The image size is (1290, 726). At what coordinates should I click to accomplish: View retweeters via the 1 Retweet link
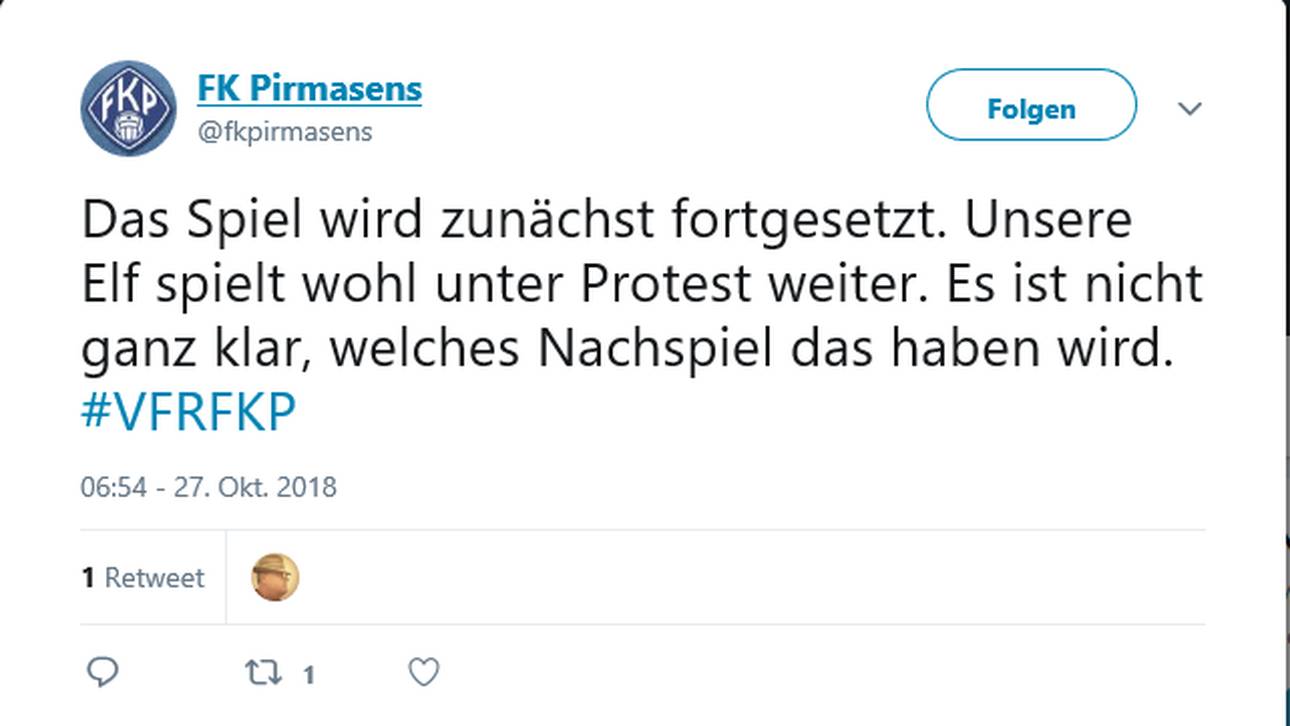(x=143, y=577)
